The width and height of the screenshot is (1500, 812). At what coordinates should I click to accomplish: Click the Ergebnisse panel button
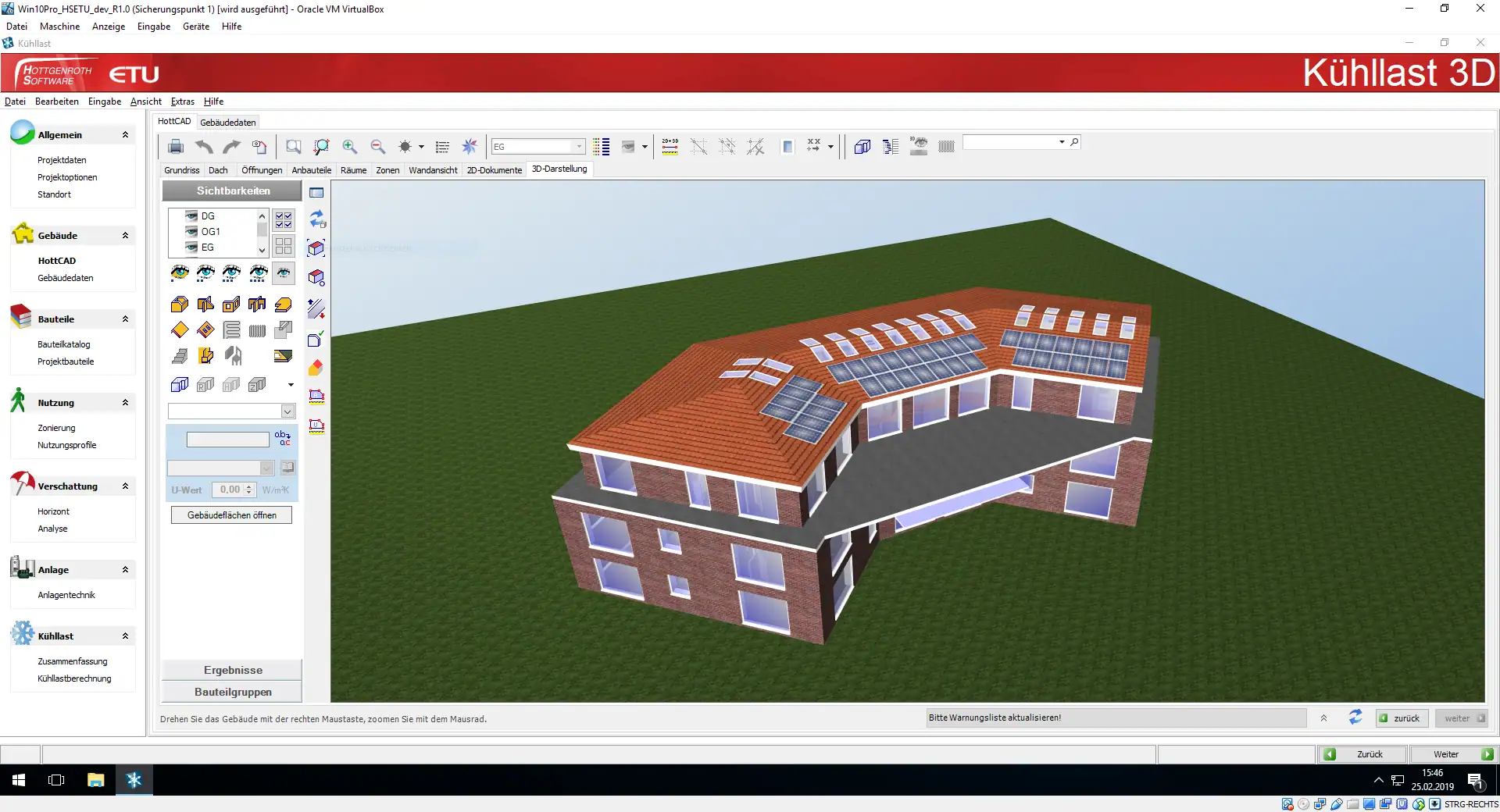232,670
